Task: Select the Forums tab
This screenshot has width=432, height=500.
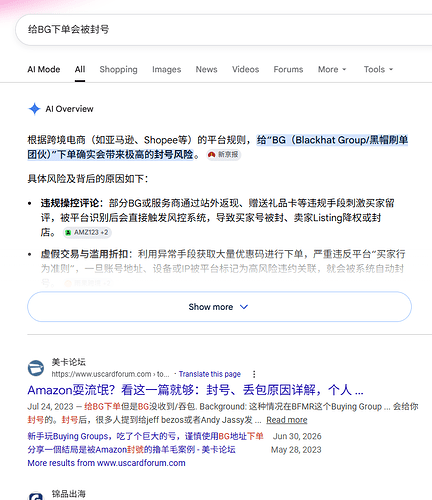Action: [288, 69]
